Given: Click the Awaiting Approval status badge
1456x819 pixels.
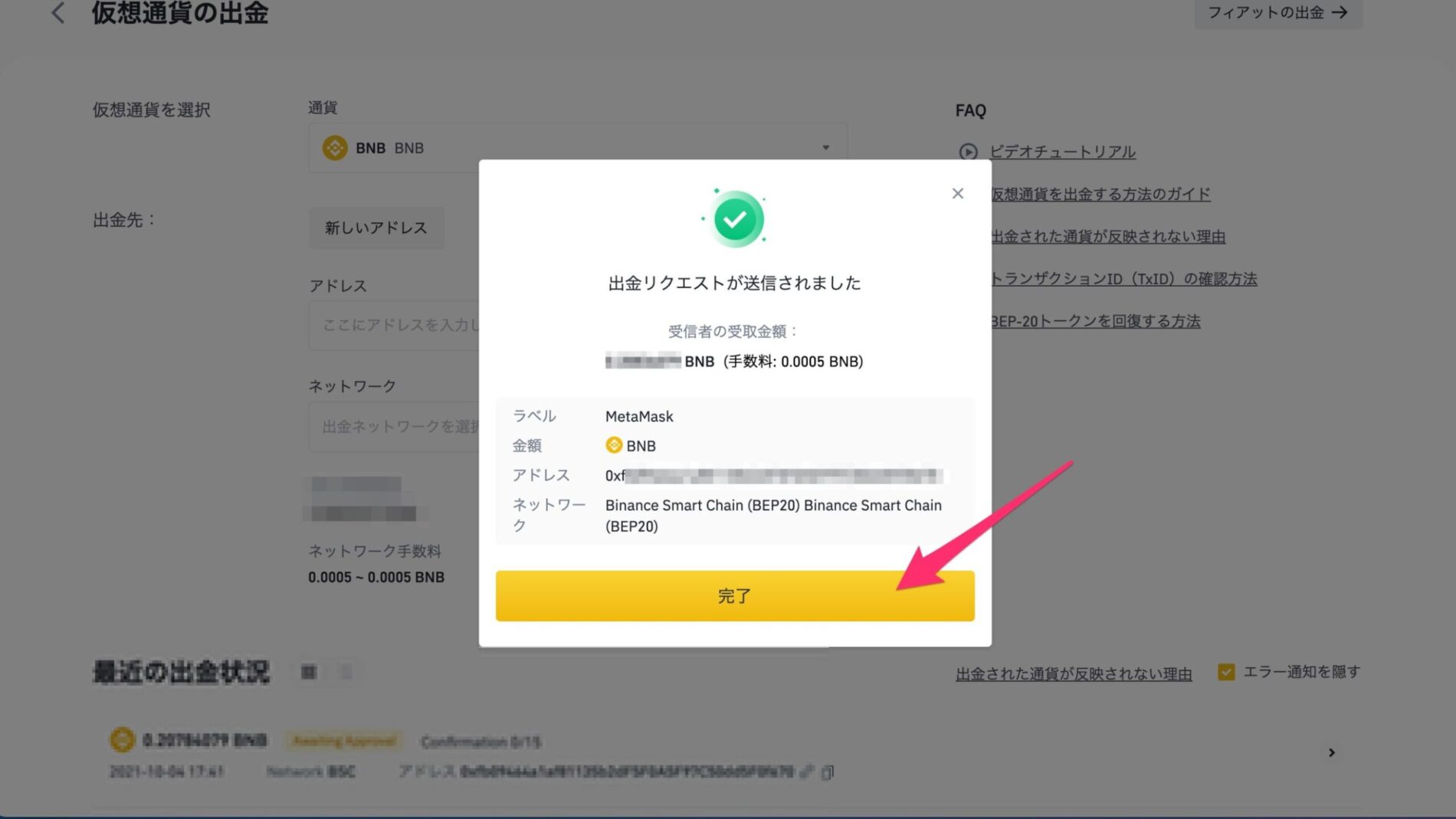Looking at the screenshot, I should coord(344,741).
